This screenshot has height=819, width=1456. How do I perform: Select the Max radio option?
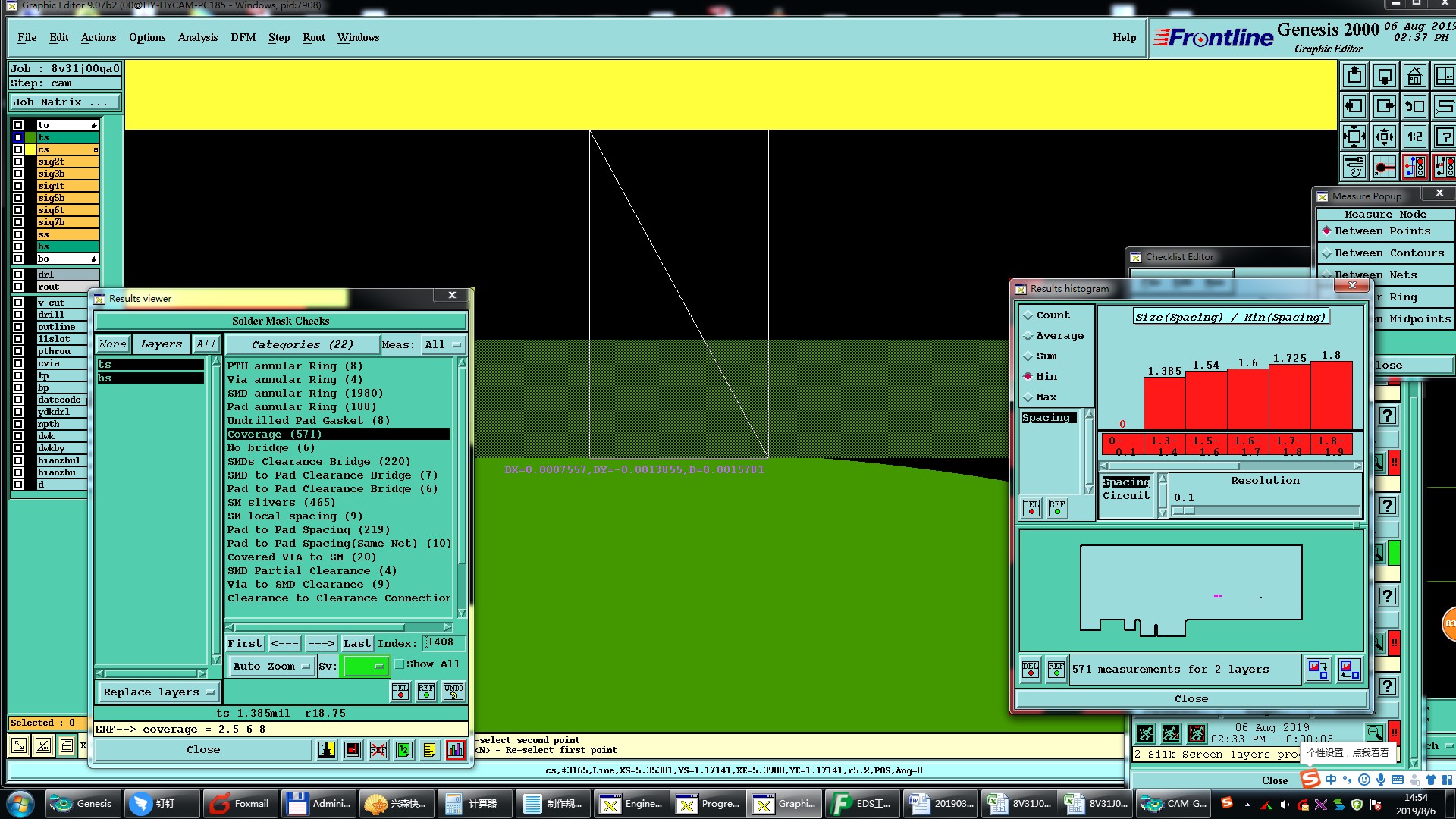pos(1029,397)
